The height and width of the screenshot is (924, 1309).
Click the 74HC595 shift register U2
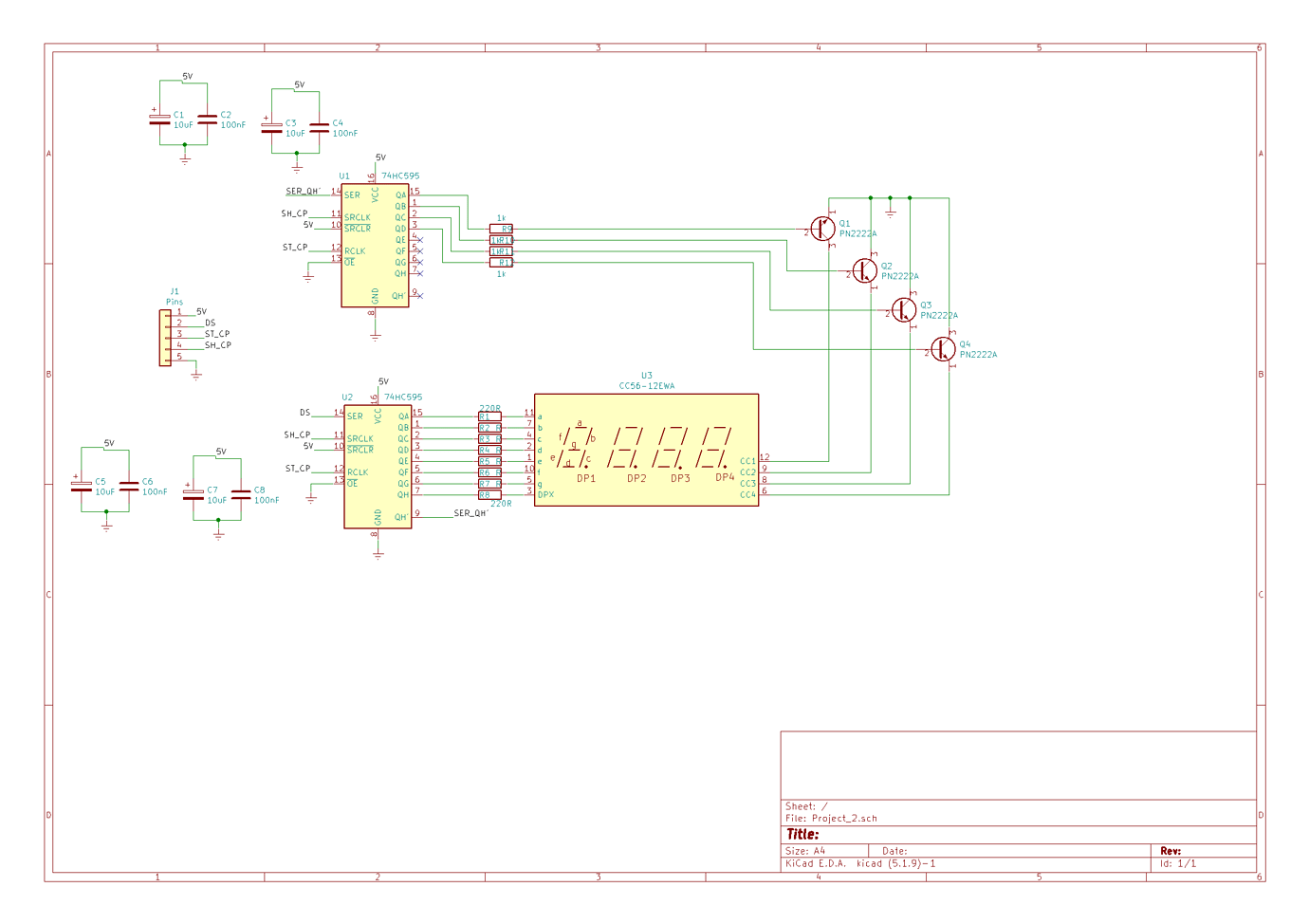[x=377, y=465]
